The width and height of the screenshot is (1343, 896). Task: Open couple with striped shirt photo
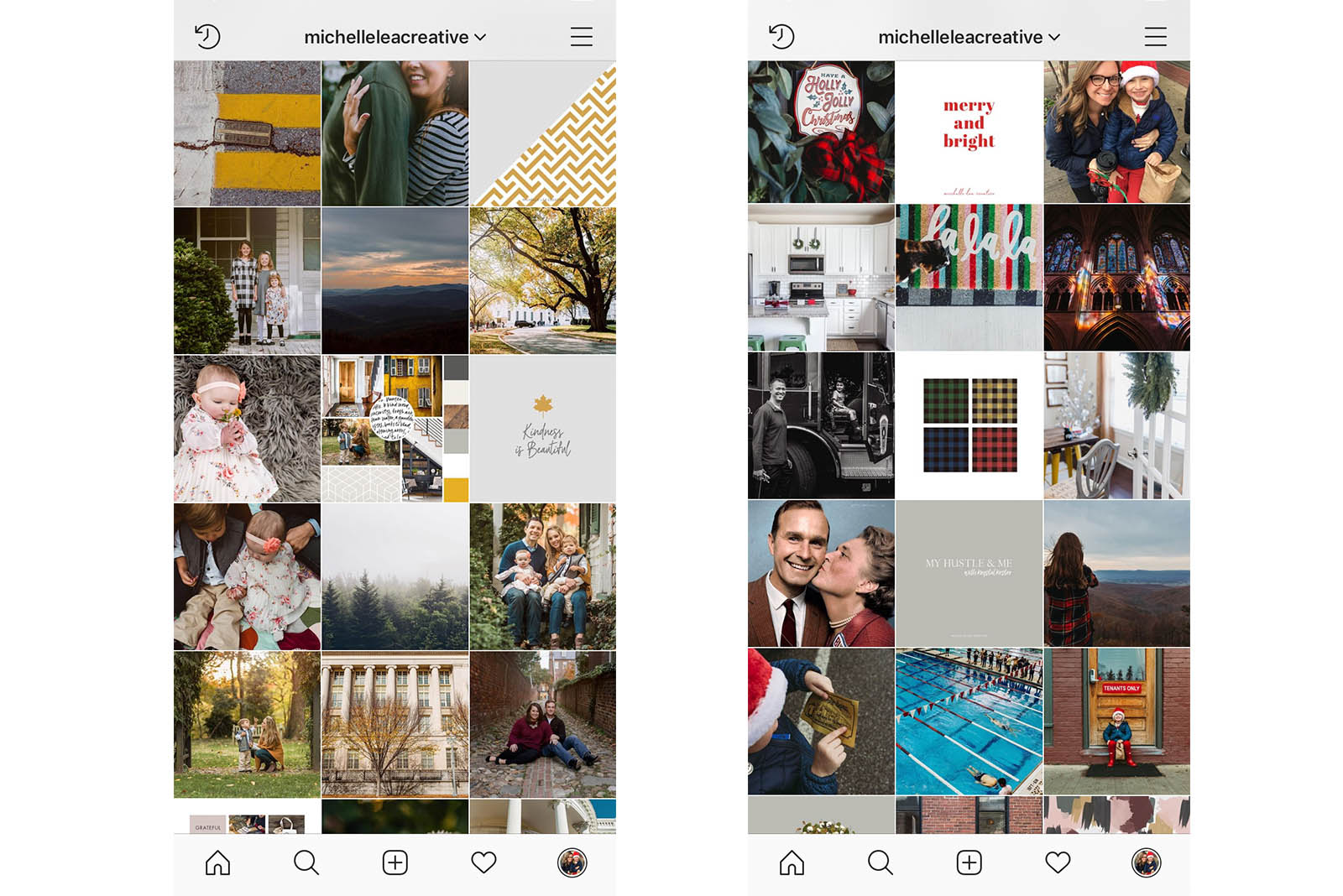click(x=395, y=133)
